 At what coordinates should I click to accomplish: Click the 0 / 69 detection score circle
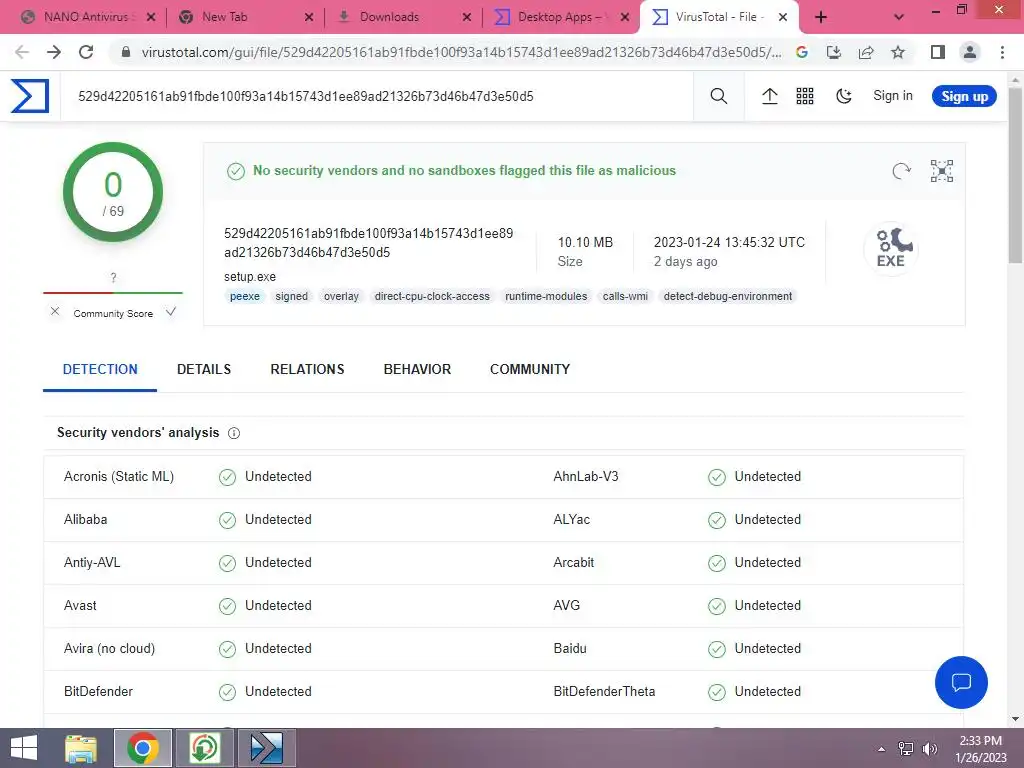pyautogui.click(x=113, y=193)
